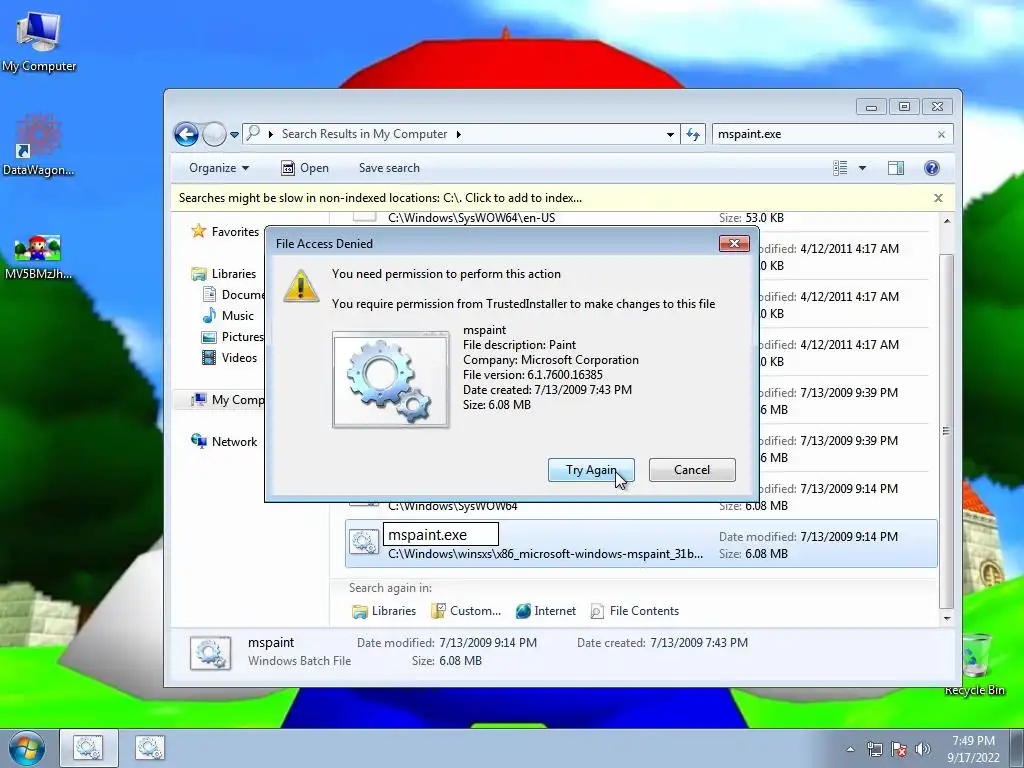This screenshot has height=768, width=1024.
Task: Click the 7:49 PM taskbar clock
Action: click(x=973, y=749)
